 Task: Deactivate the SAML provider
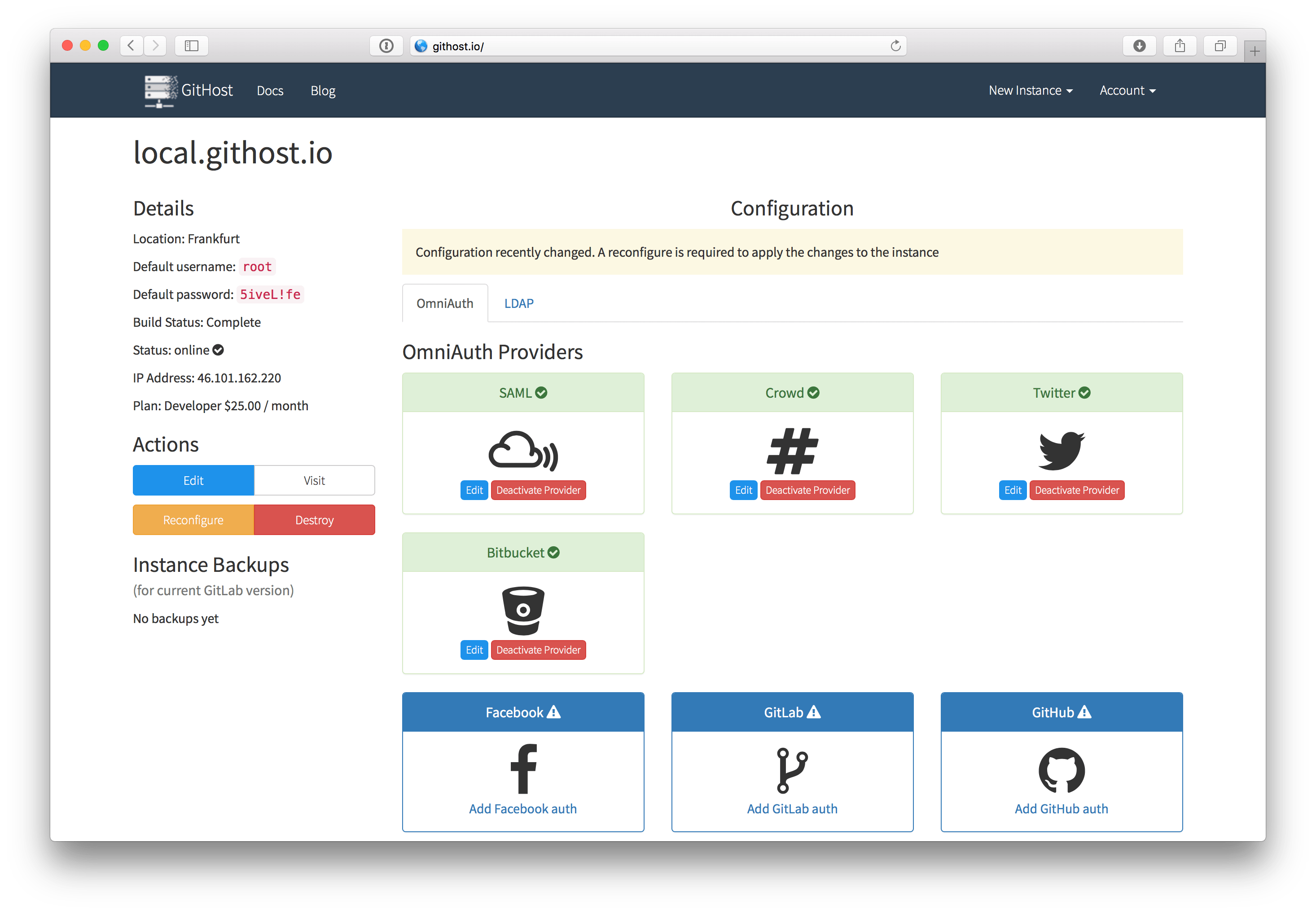click(538, 490)
